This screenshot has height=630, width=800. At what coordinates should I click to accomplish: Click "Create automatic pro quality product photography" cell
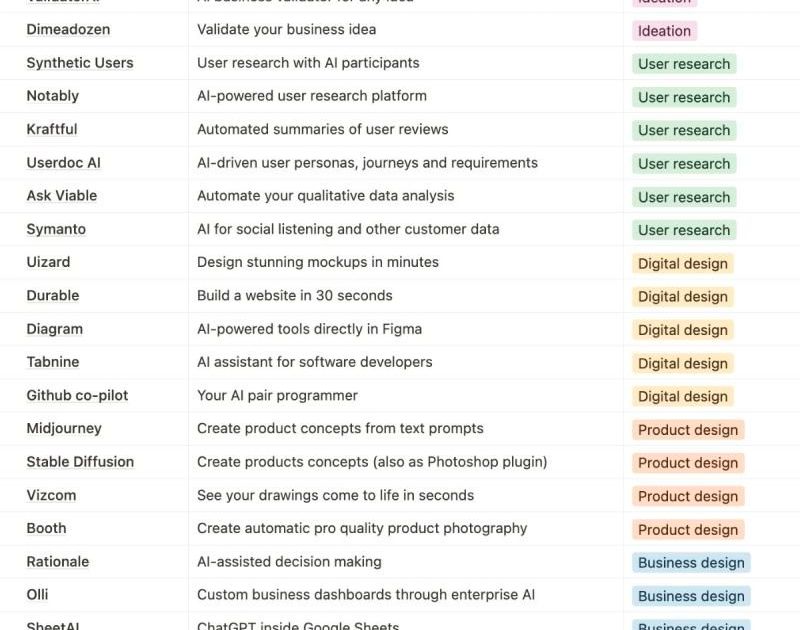point(362,528)
